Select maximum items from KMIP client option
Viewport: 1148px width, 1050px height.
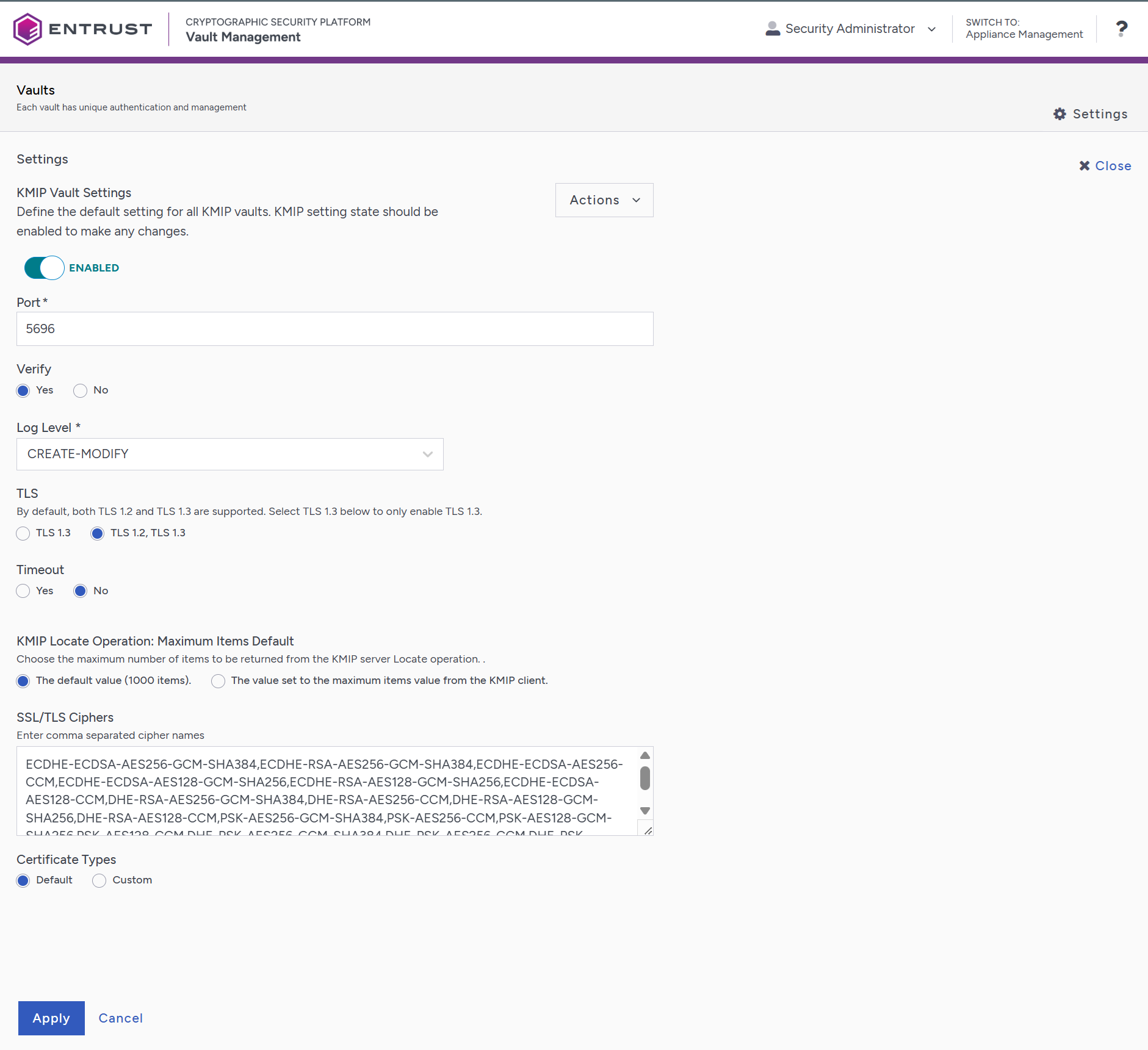point(218,681)
